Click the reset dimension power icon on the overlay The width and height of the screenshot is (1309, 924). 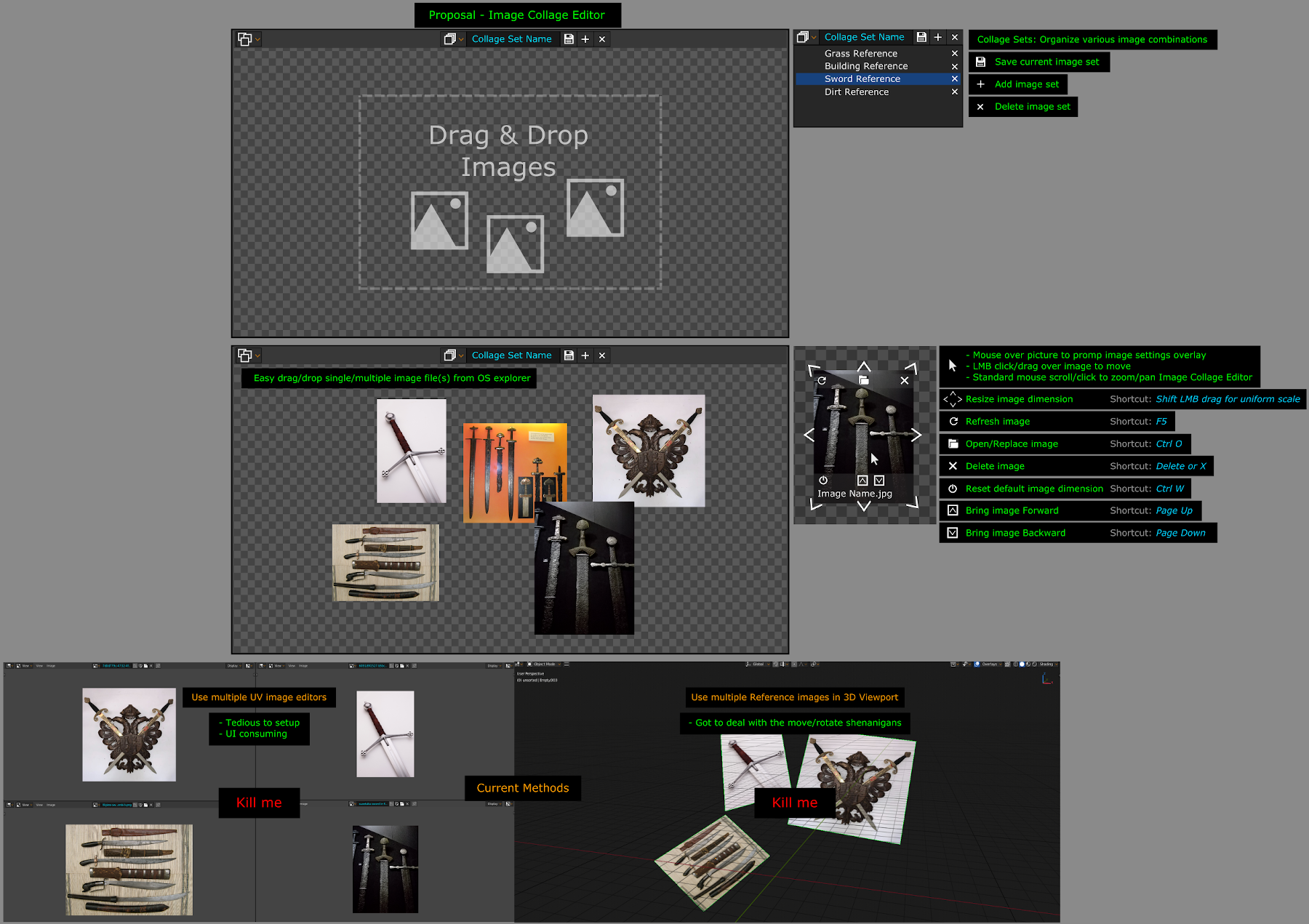click(823, 481)
